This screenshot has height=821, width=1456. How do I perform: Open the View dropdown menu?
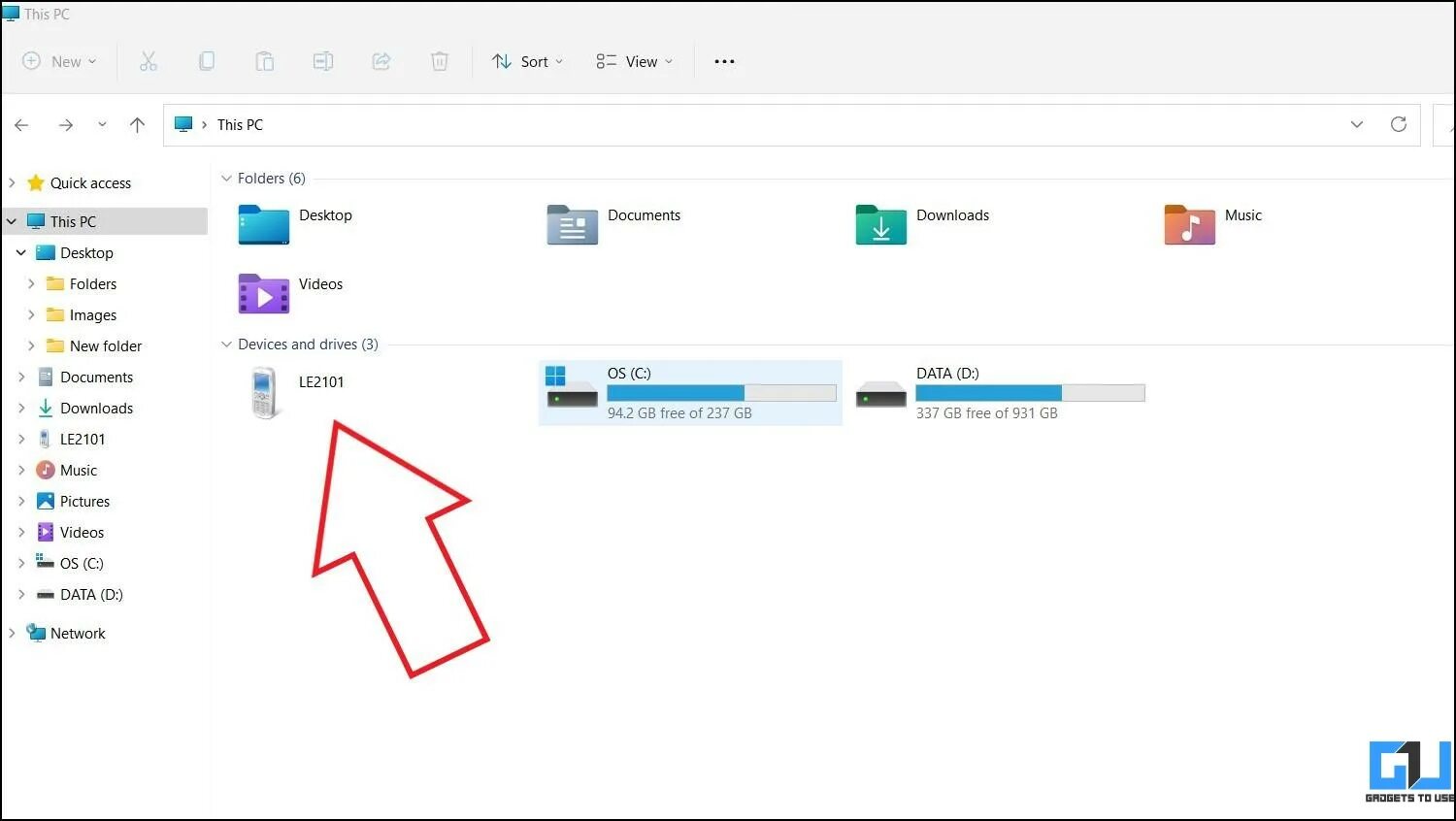pyautogui.click(x=634, y=61)
